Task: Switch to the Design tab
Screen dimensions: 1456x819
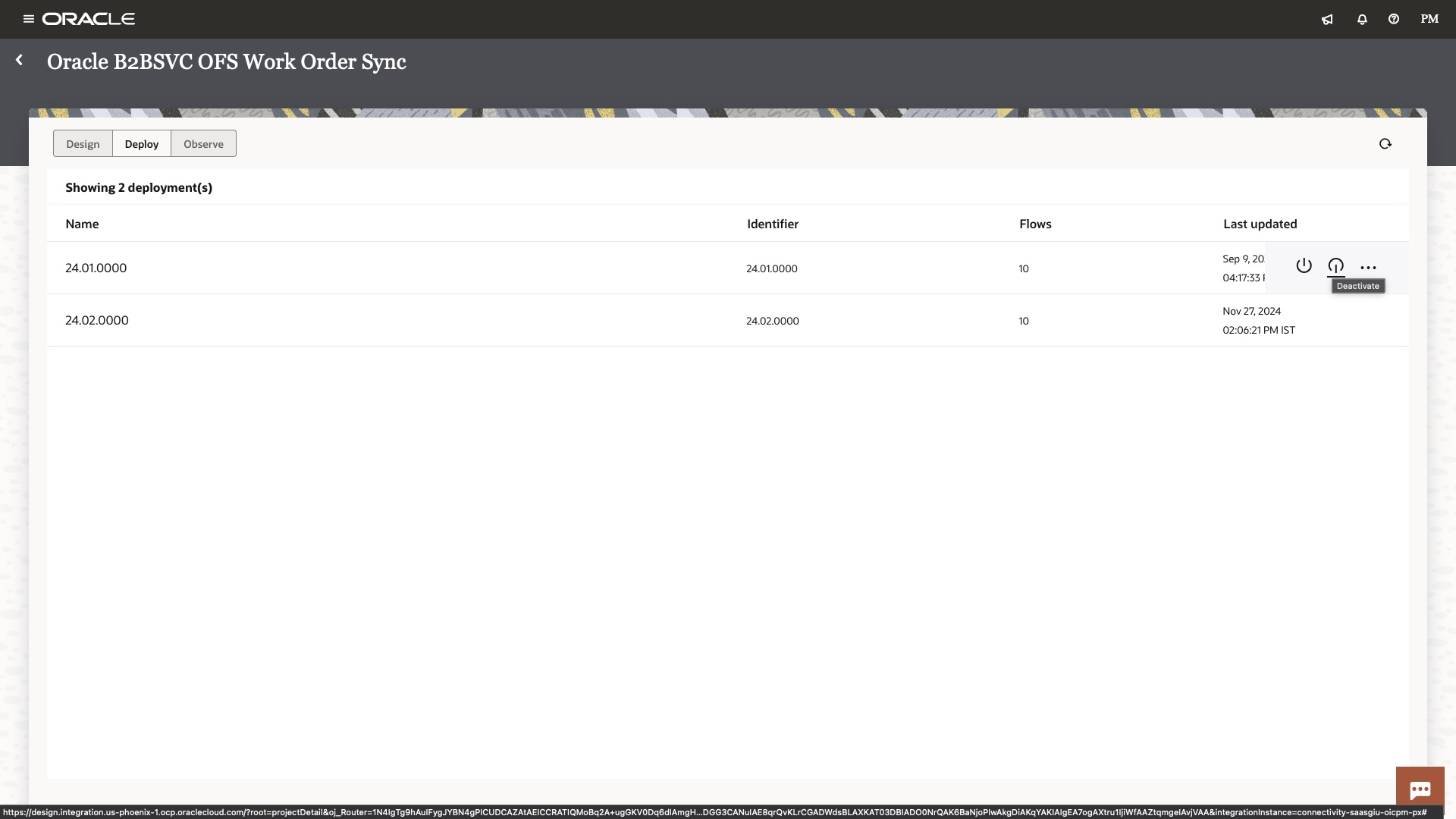Action: (x=83, y=143)
